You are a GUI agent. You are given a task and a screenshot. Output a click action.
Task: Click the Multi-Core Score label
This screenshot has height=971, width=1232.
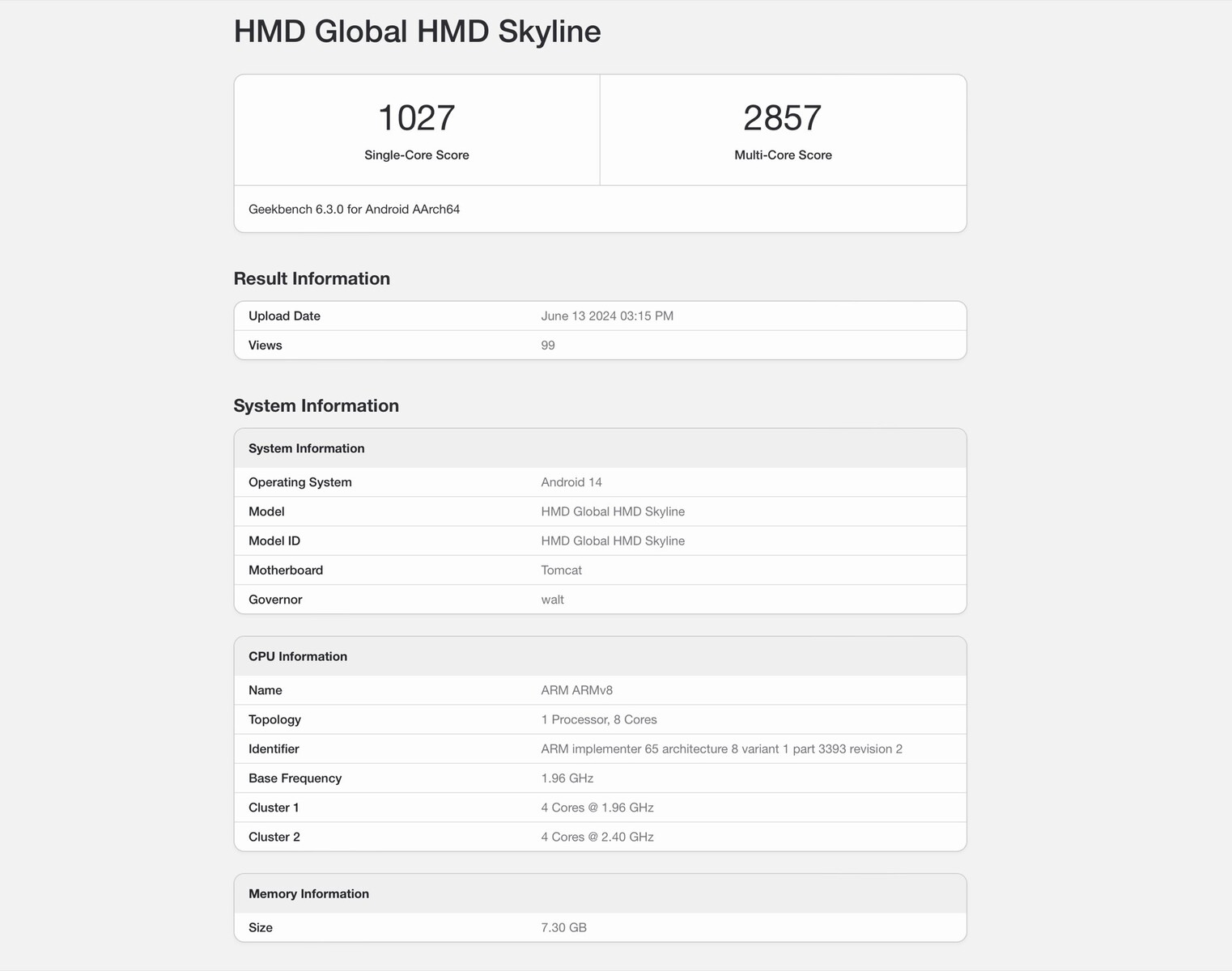(783, 155)
